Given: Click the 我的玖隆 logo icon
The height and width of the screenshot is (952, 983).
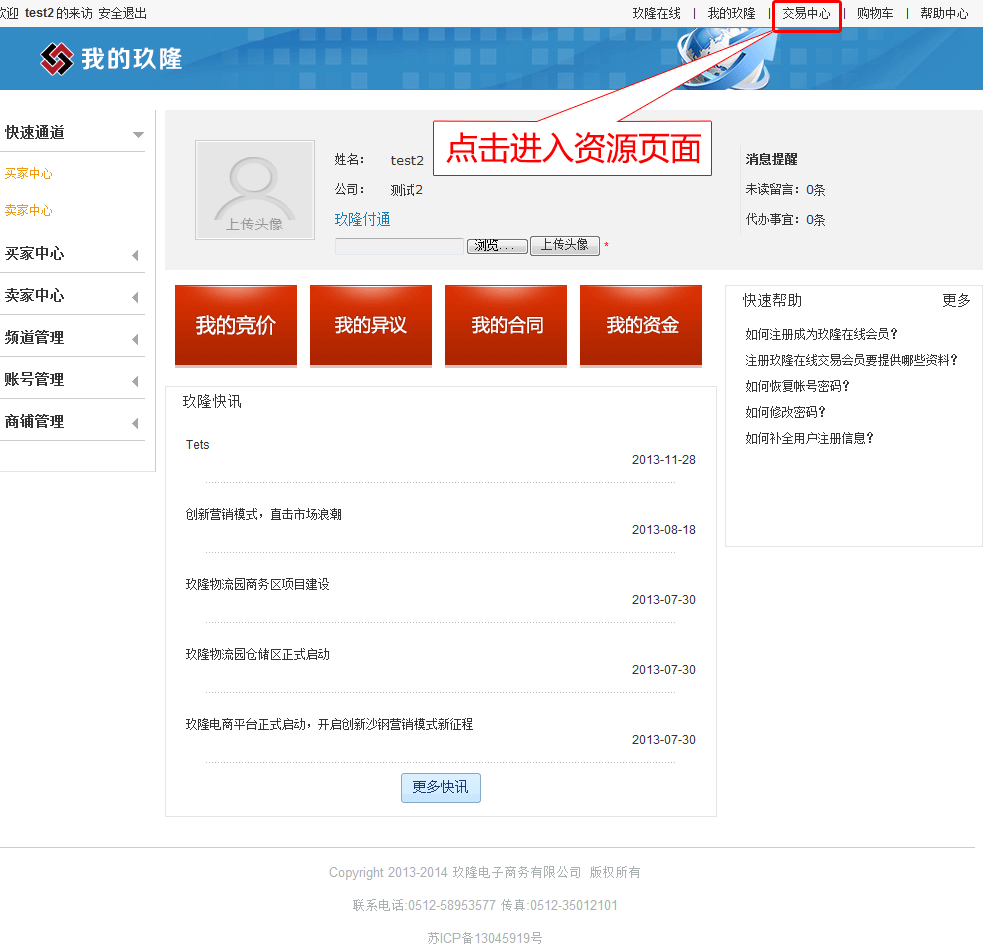Looking at the screenshot, I should [57, 59].
